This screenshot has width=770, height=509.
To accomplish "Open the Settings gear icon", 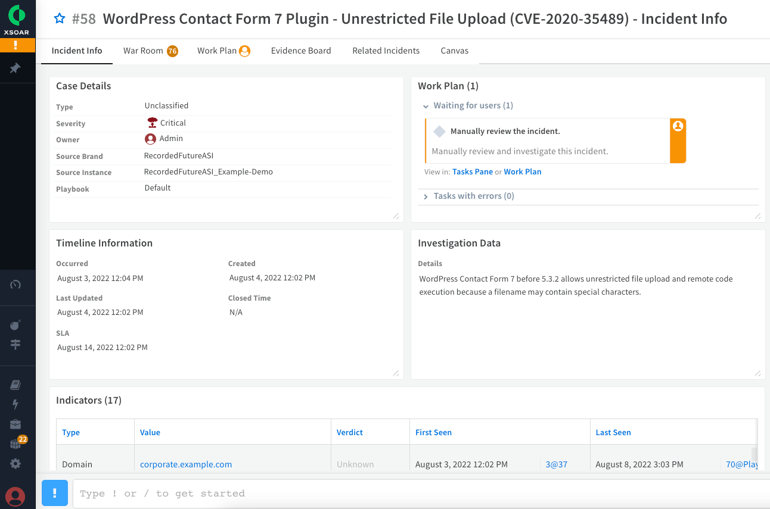I will click(x=15, y=464).
